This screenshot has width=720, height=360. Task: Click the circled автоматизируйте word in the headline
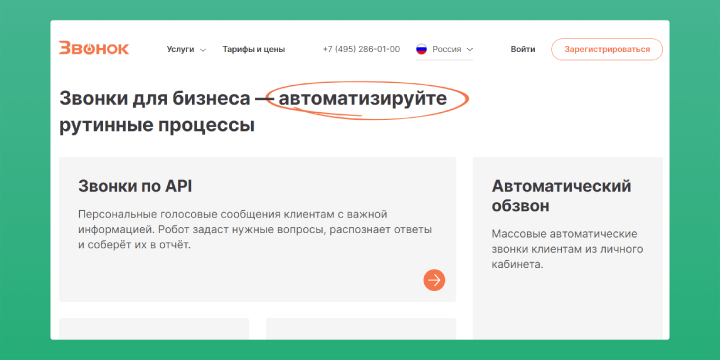pos(363,98)
